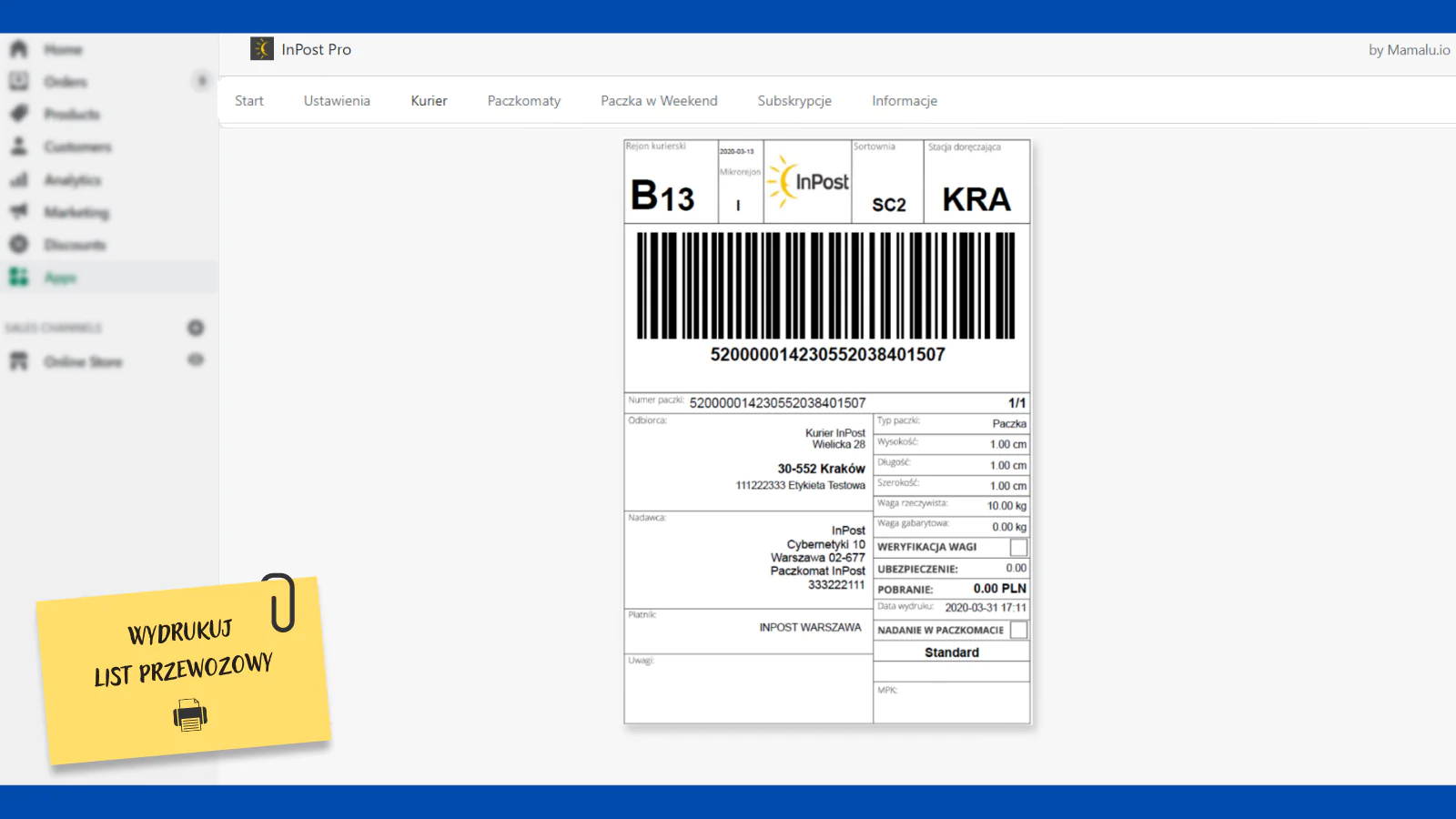Click the 'SC2' sorting code
This screenshot has width=1456, height=819.
coord(889,205)
